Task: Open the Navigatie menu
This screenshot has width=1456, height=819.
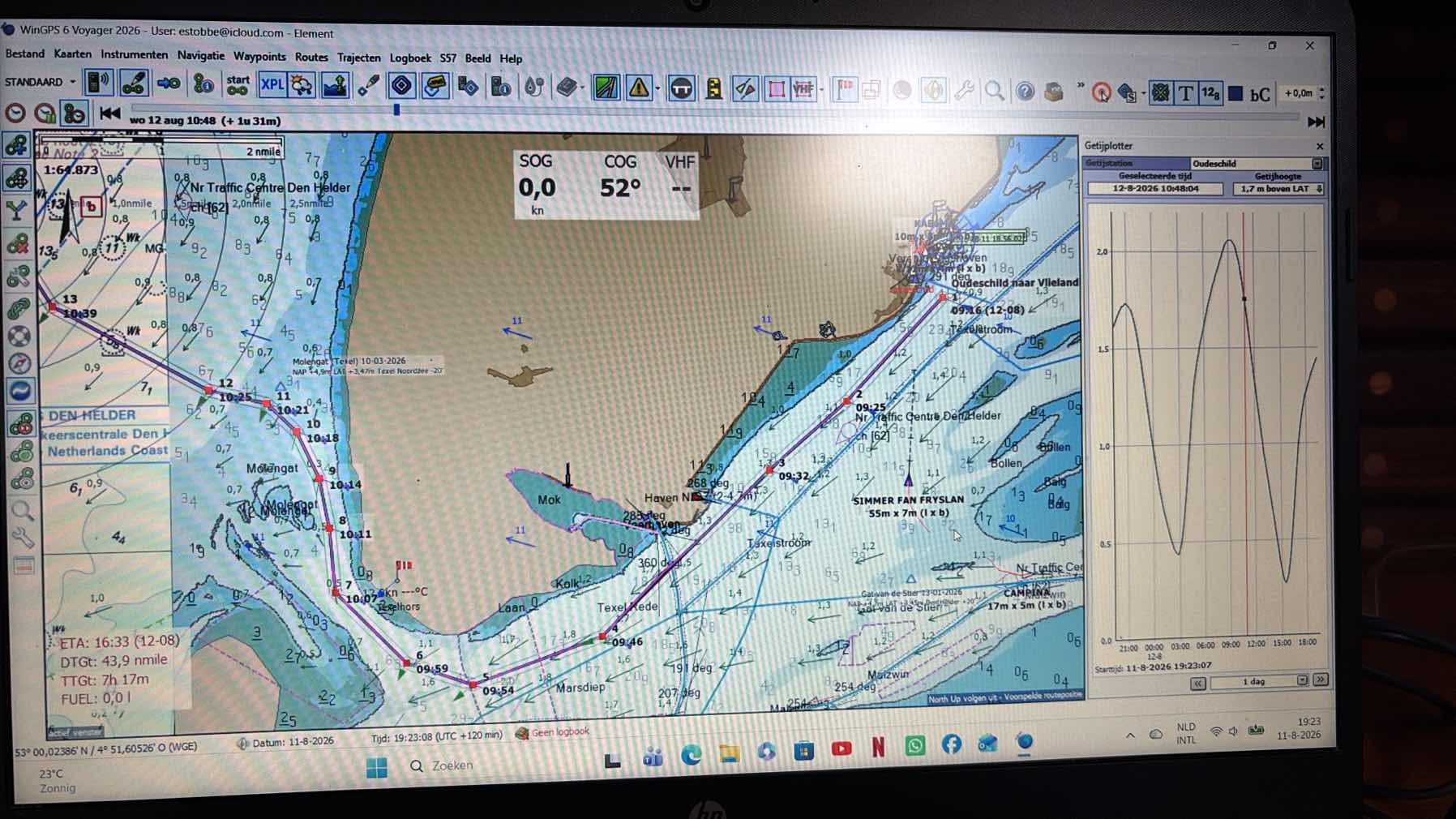Action: [x=201, y=56]
